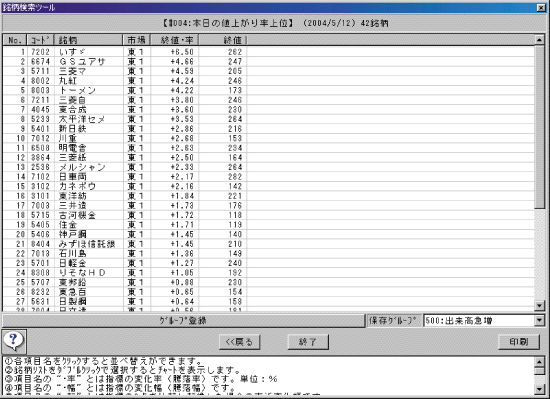
Task: Sort by the コード column header
Action: coord(40,40)
